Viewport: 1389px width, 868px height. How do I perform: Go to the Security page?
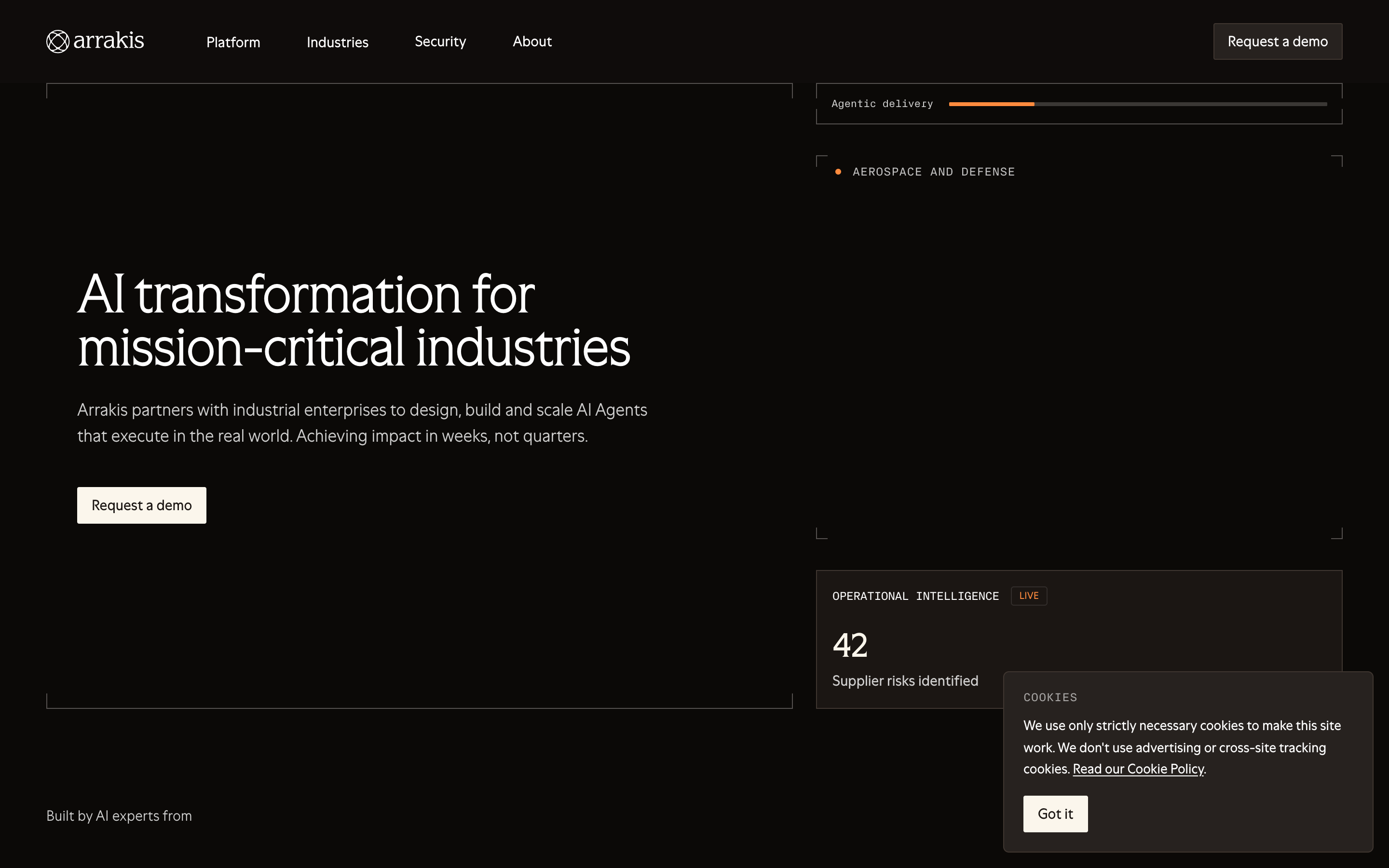pos(440,42)
